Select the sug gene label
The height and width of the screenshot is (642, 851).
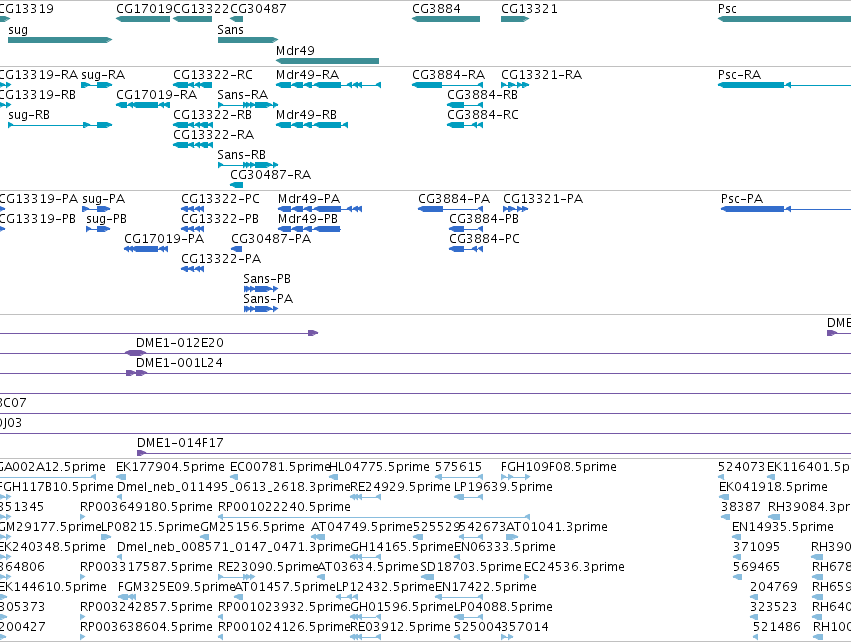point(18,30)
